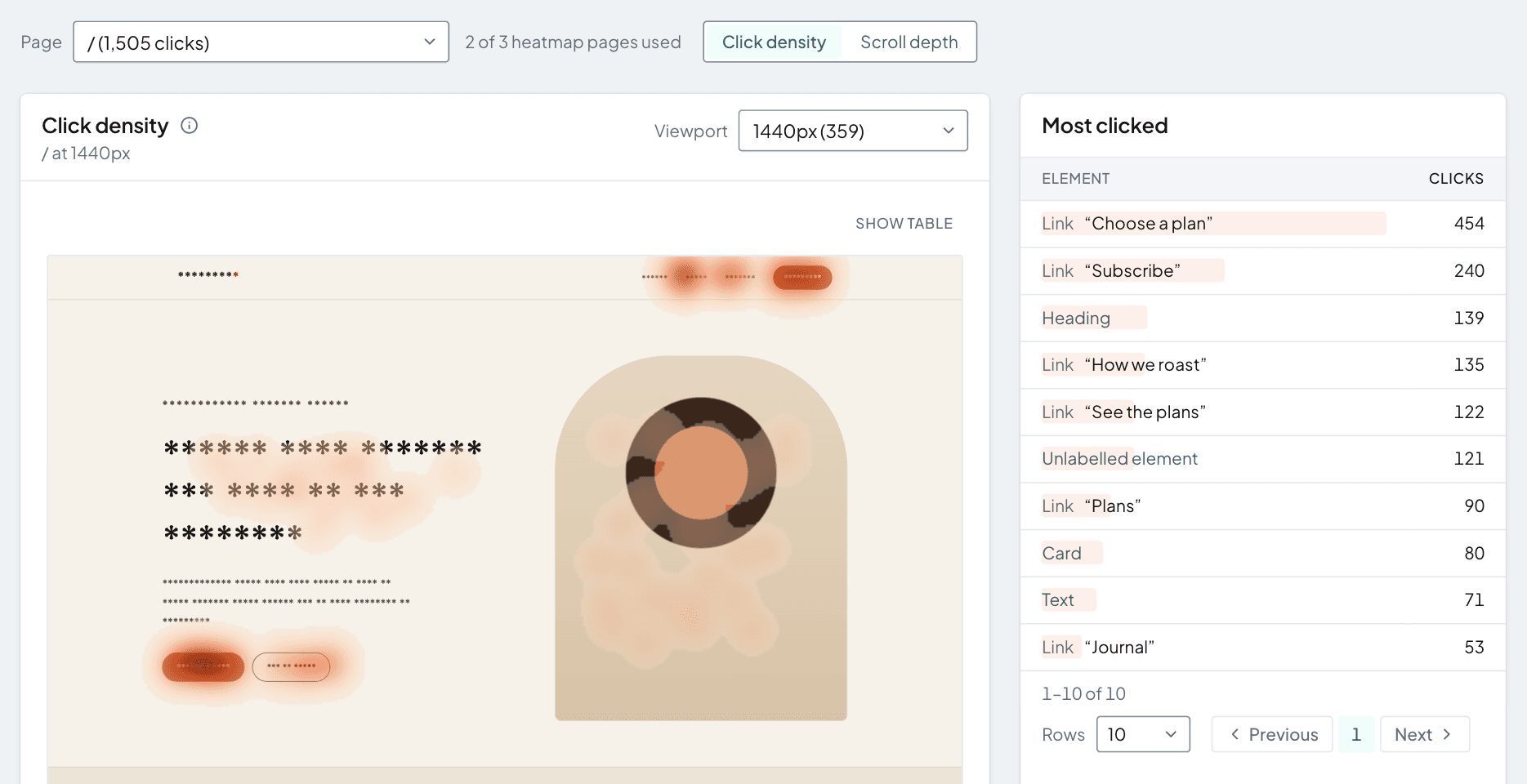Click the Click density info icon
Viewport: 1527px width, 784px height.
click(x=189, y=126)
